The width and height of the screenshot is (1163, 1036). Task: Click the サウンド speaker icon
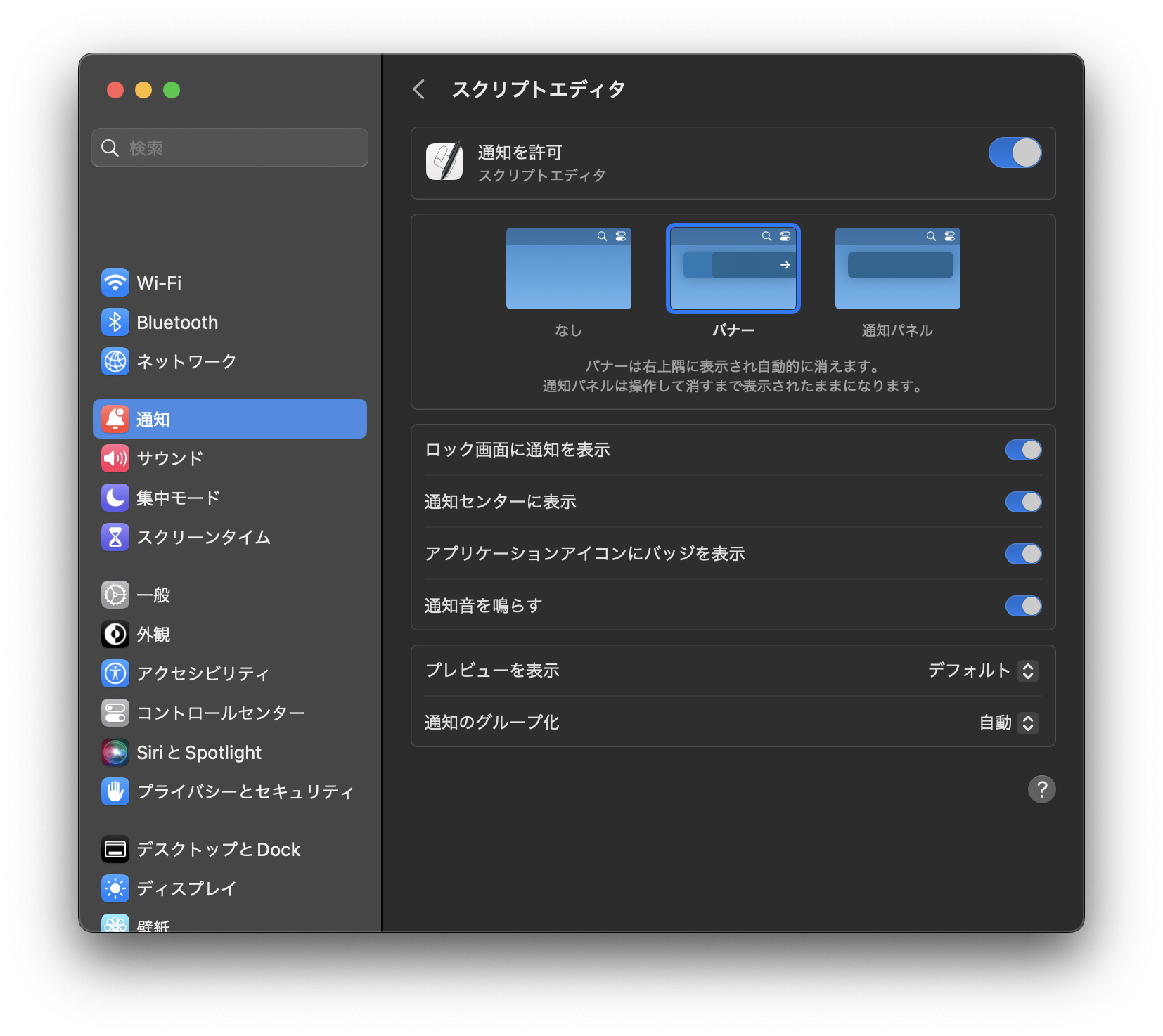point(115,458)
